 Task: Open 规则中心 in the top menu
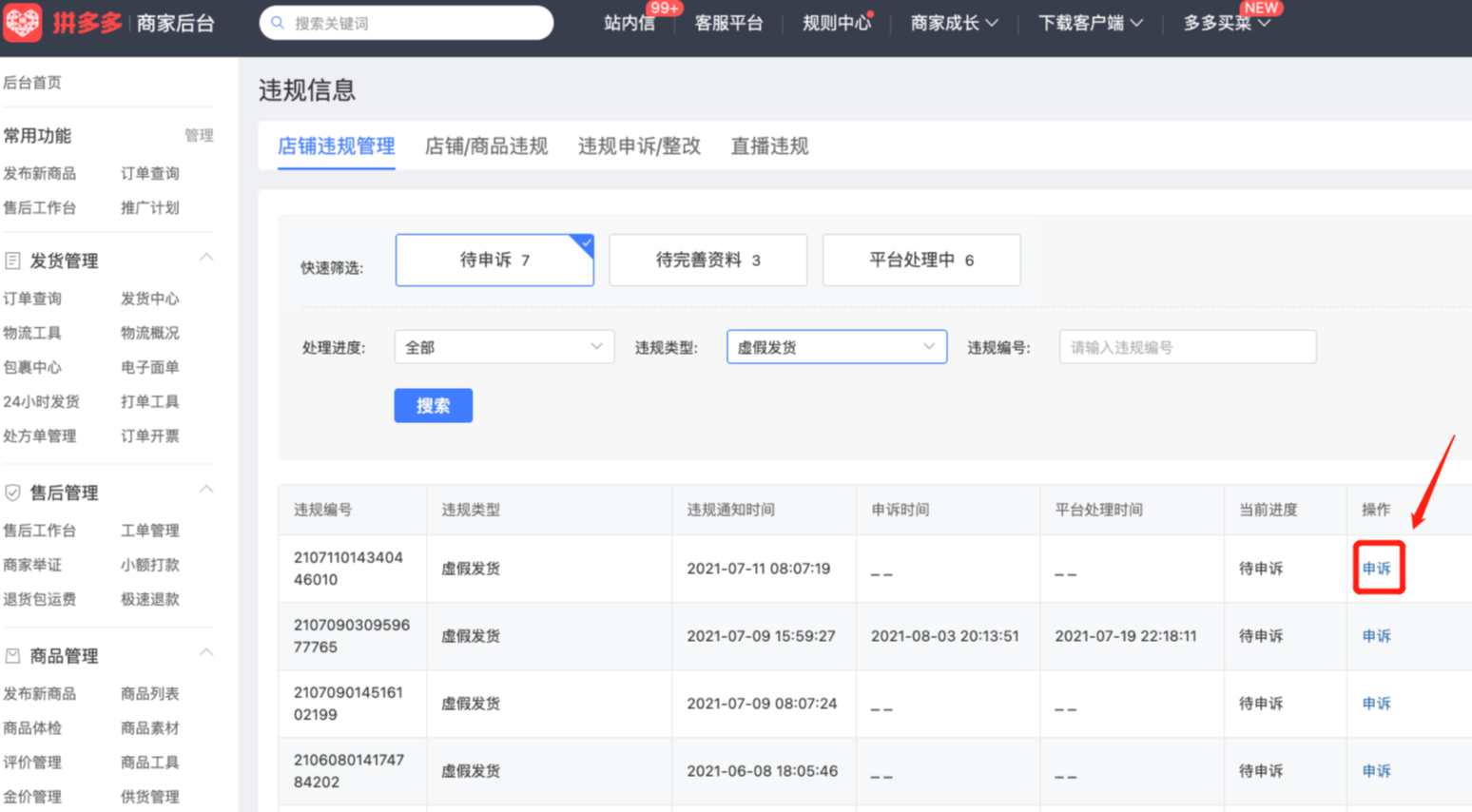point(836,24)
